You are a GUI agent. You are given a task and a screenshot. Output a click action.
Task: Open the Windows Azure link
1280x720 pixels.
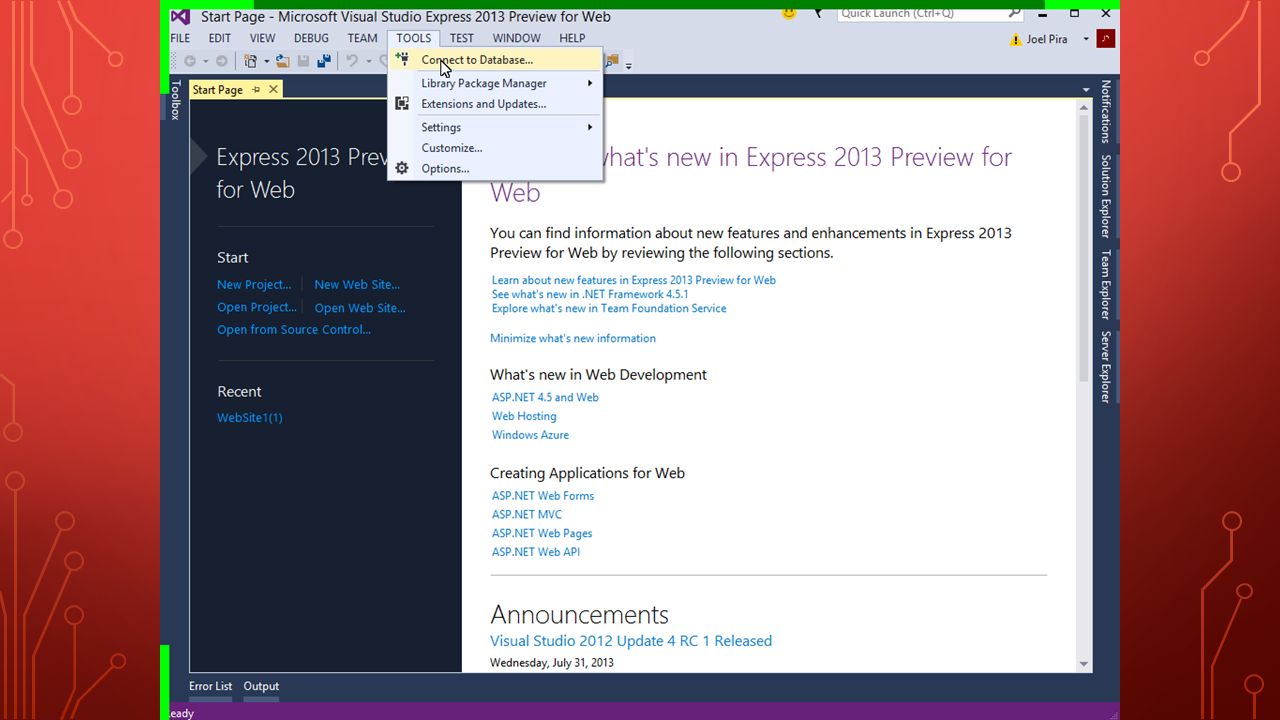(x=530, y=435)
